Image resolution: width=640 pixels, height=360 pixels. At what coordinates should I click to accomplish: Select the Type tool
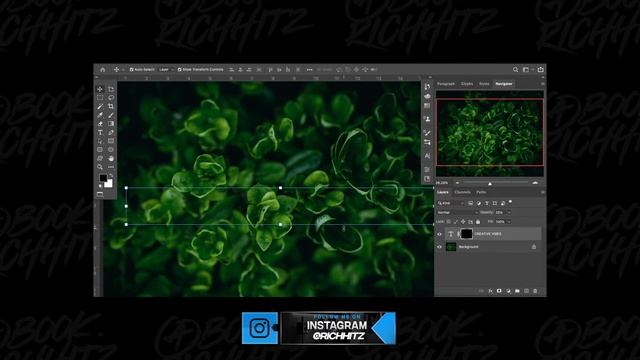(x=100, y=133)
